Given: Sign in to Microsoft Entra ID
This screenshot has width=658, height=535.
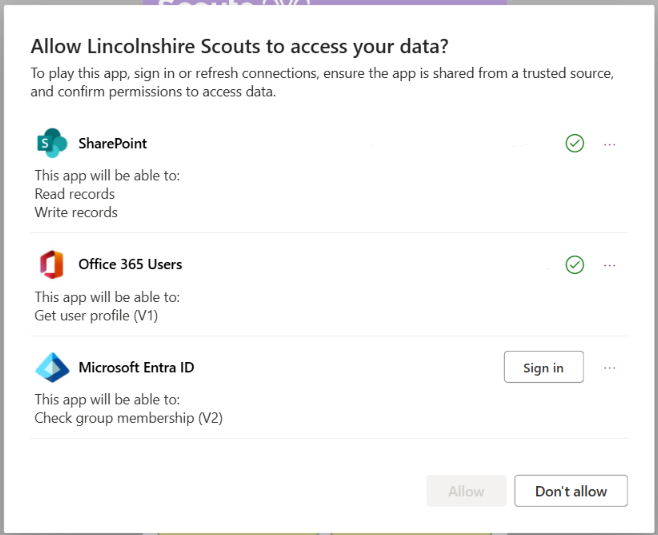Looking at the screenshot, I should [x=543, y=367].
